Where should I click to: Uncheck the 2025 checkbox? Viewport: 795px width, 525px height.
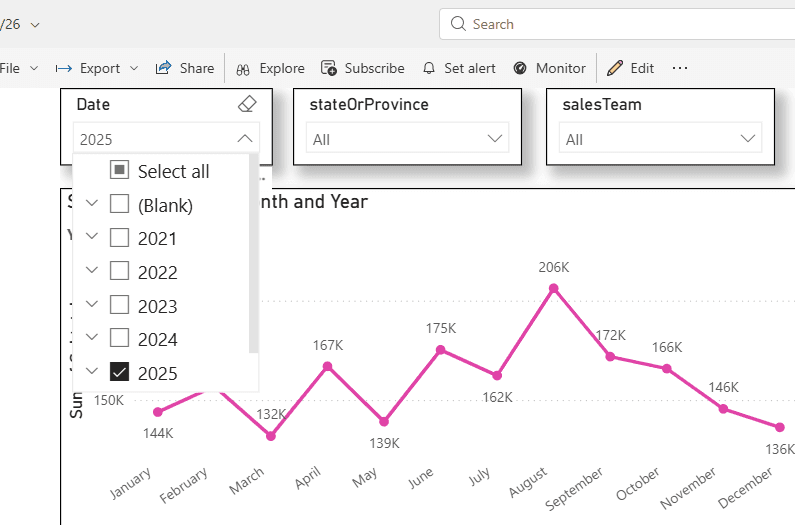(119, 372)
